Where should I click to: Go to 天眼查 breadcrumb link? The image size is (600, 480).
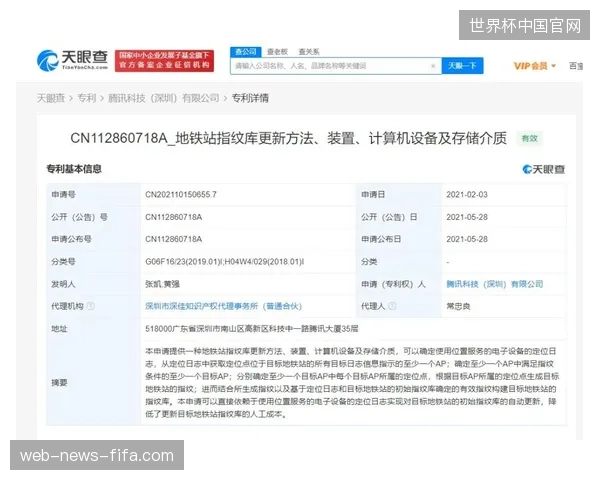(x=51, y=98)
